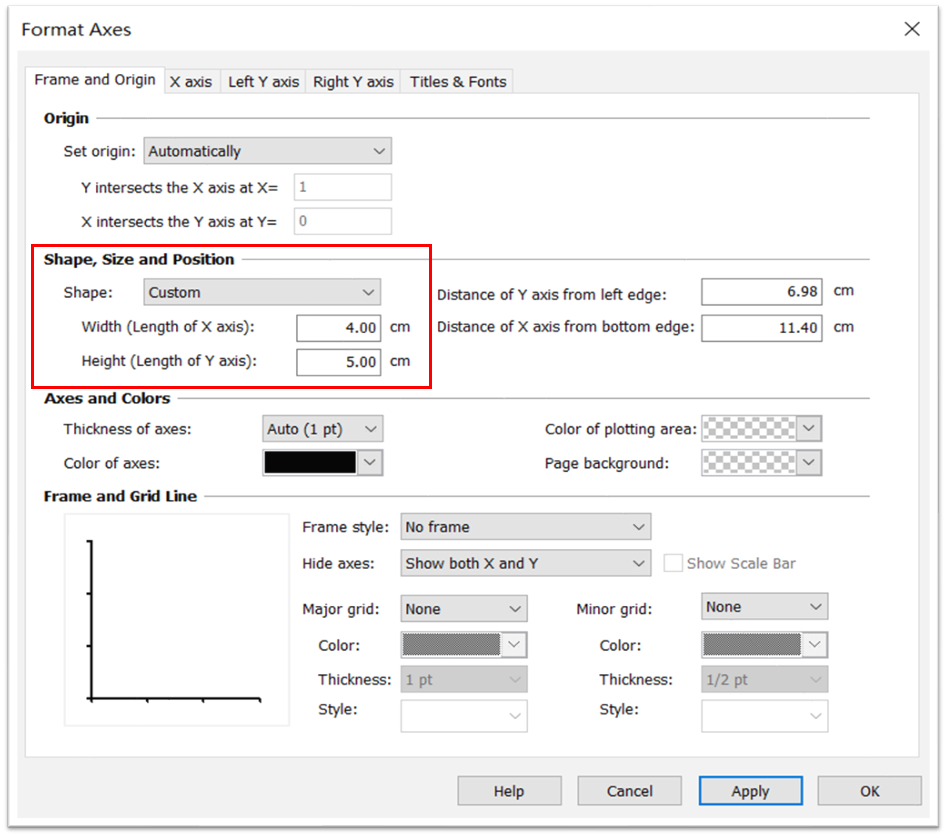Open Minor grid Style dropdown
The height and width of the screenshot is (837, 947).
point(765,716)
